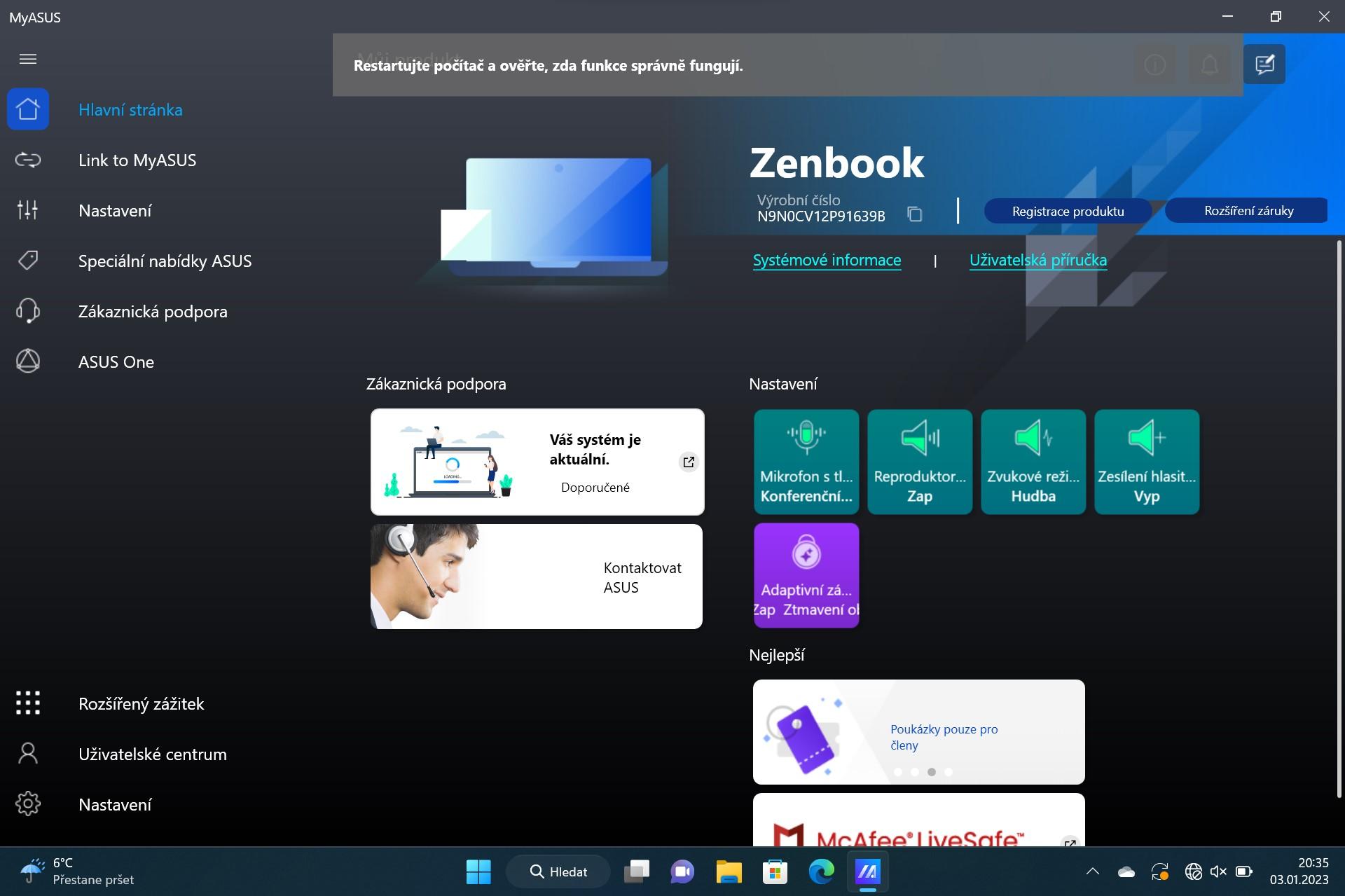The height and width of the screenshot is (896, 1345).
Task: Click Hledat taskbar search box
Action: (x=558, y=871)
